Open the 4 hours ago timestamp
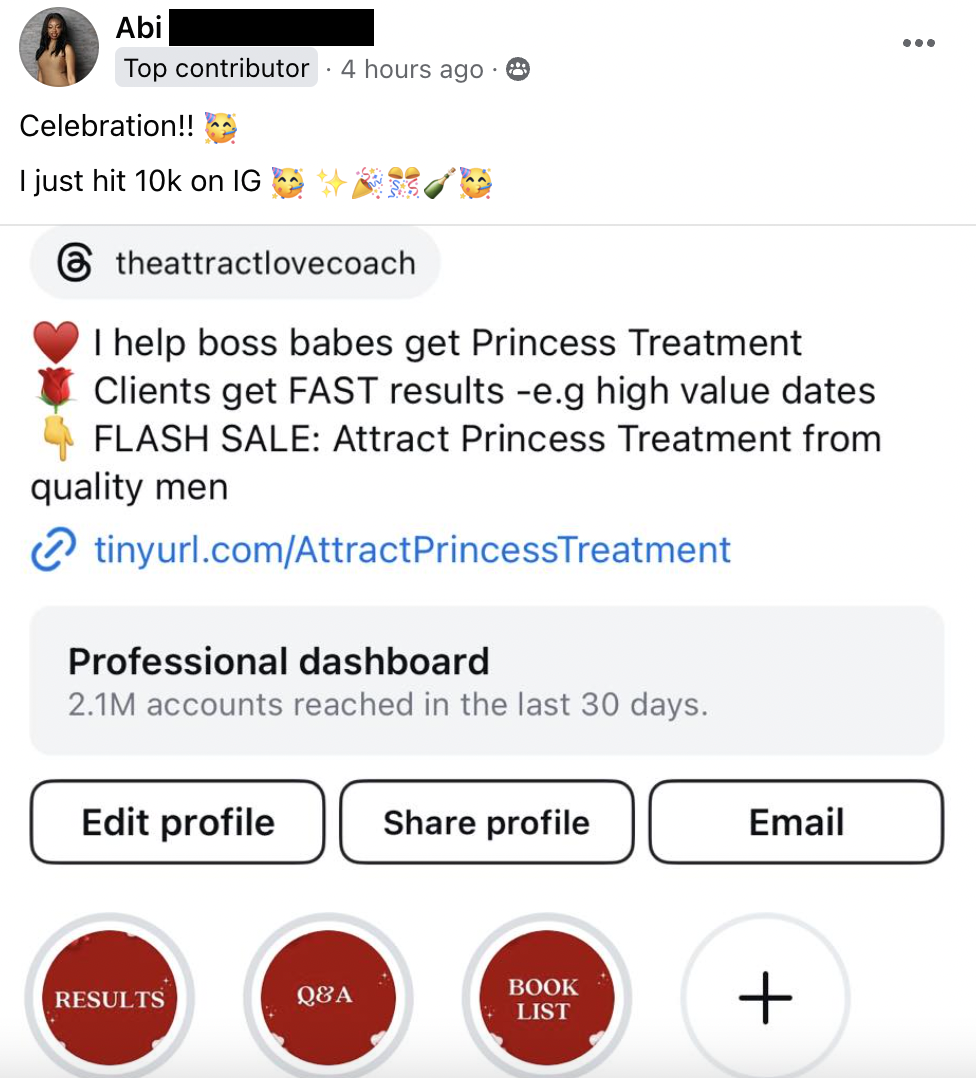Viewport: 976px width, 1078px height. tap(412, 70)
